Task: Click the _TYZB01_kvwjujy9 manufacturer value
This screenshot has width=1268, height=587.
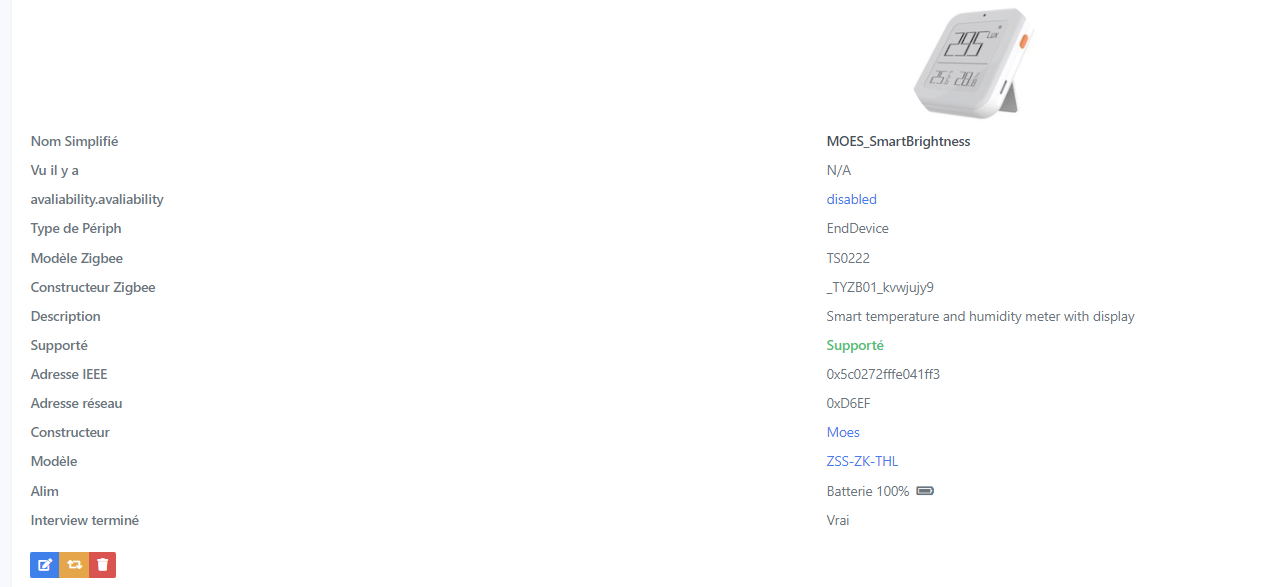Action: (880, 287)
